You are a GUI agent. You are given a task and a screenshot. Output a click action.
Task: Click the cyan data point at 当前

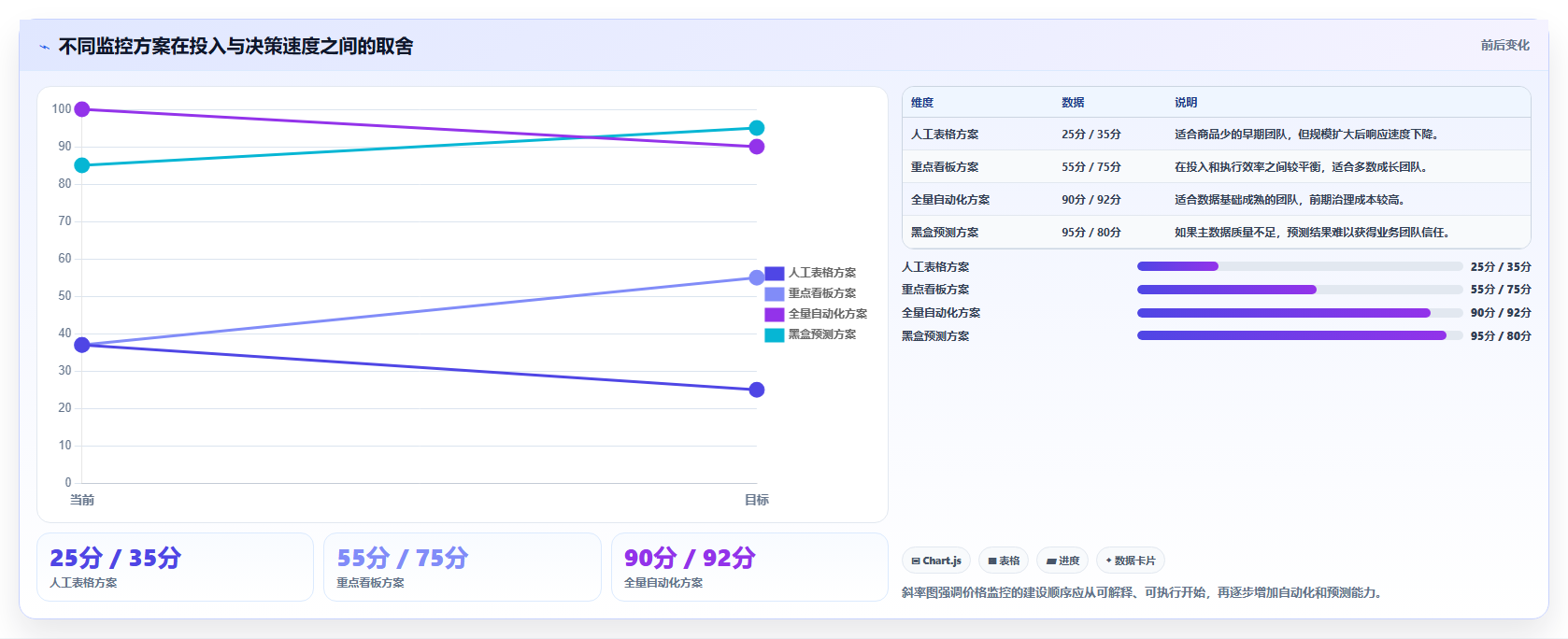82,165
